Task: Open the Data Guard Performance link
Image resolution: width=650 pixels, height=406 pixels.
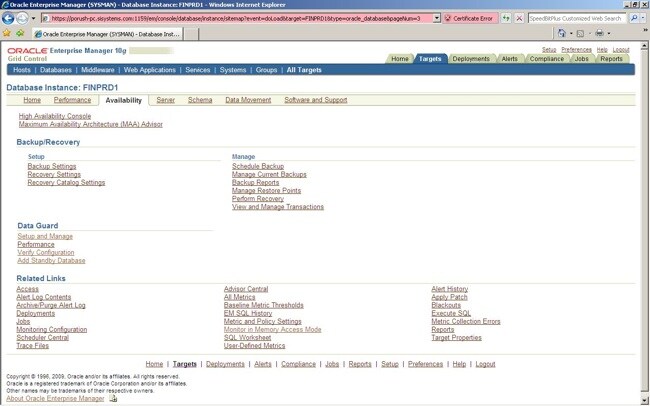Action: (36, 244)
